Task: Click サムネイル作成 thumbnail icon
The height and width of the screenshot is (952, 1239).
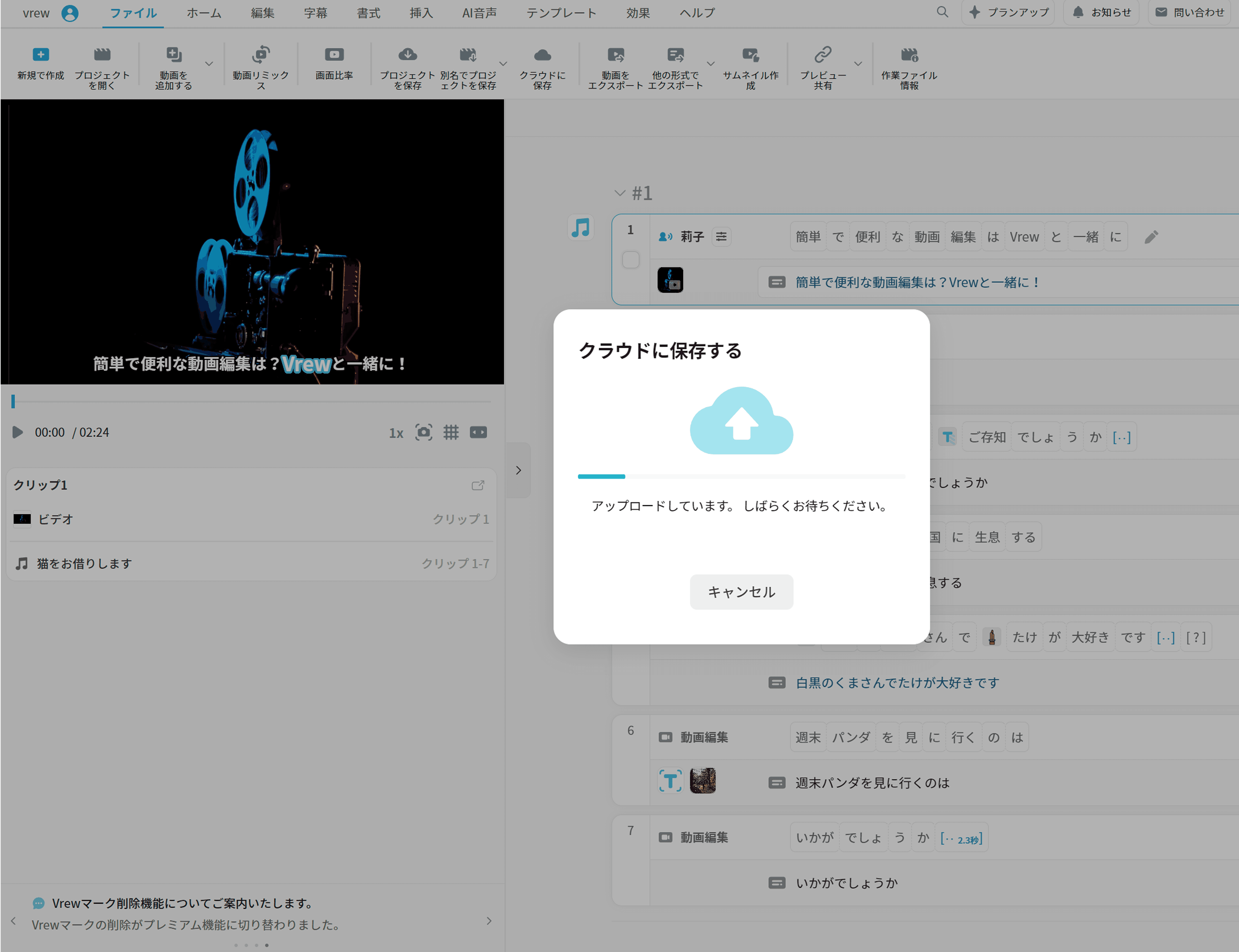Action: pos(750,55)
